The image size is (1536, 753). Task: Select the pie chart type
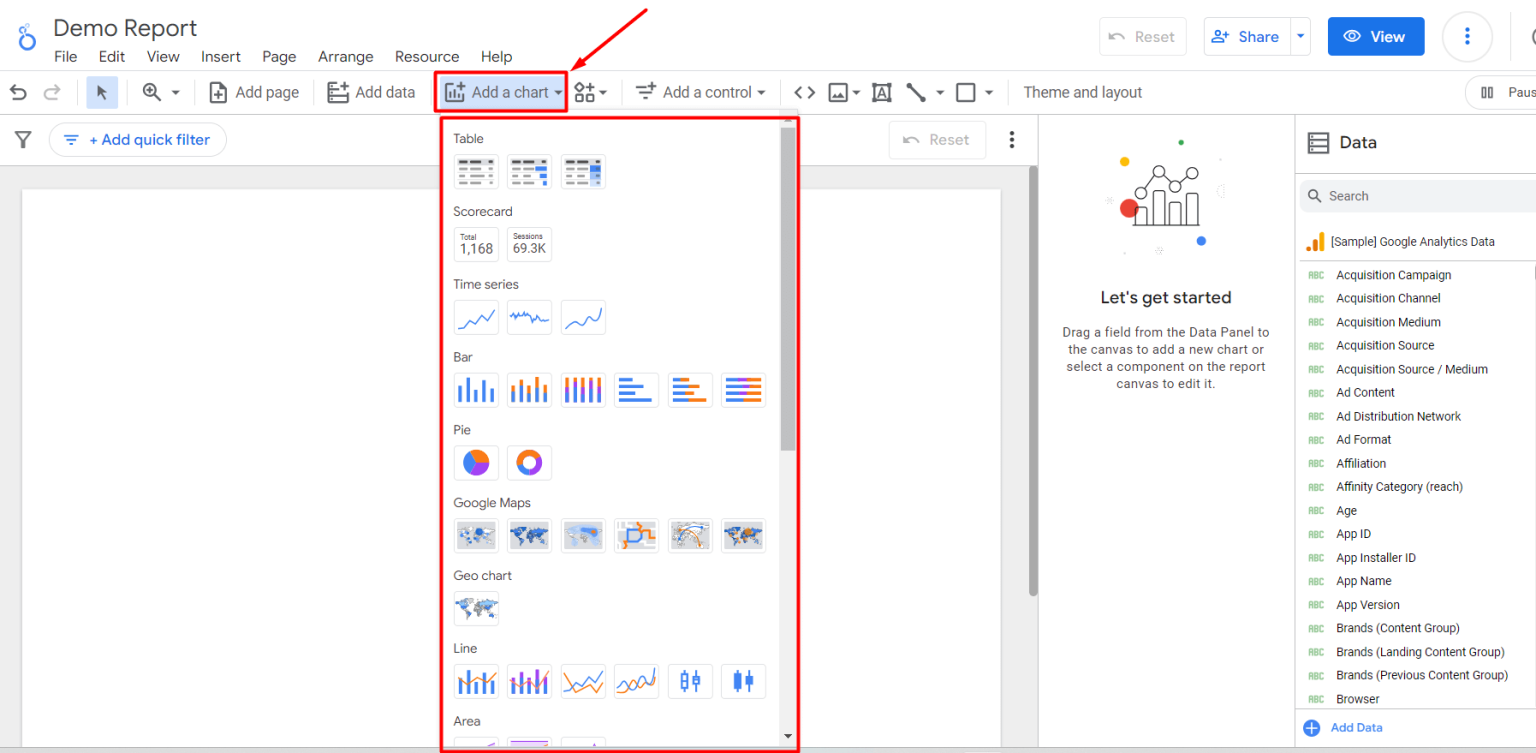point(476,462)
